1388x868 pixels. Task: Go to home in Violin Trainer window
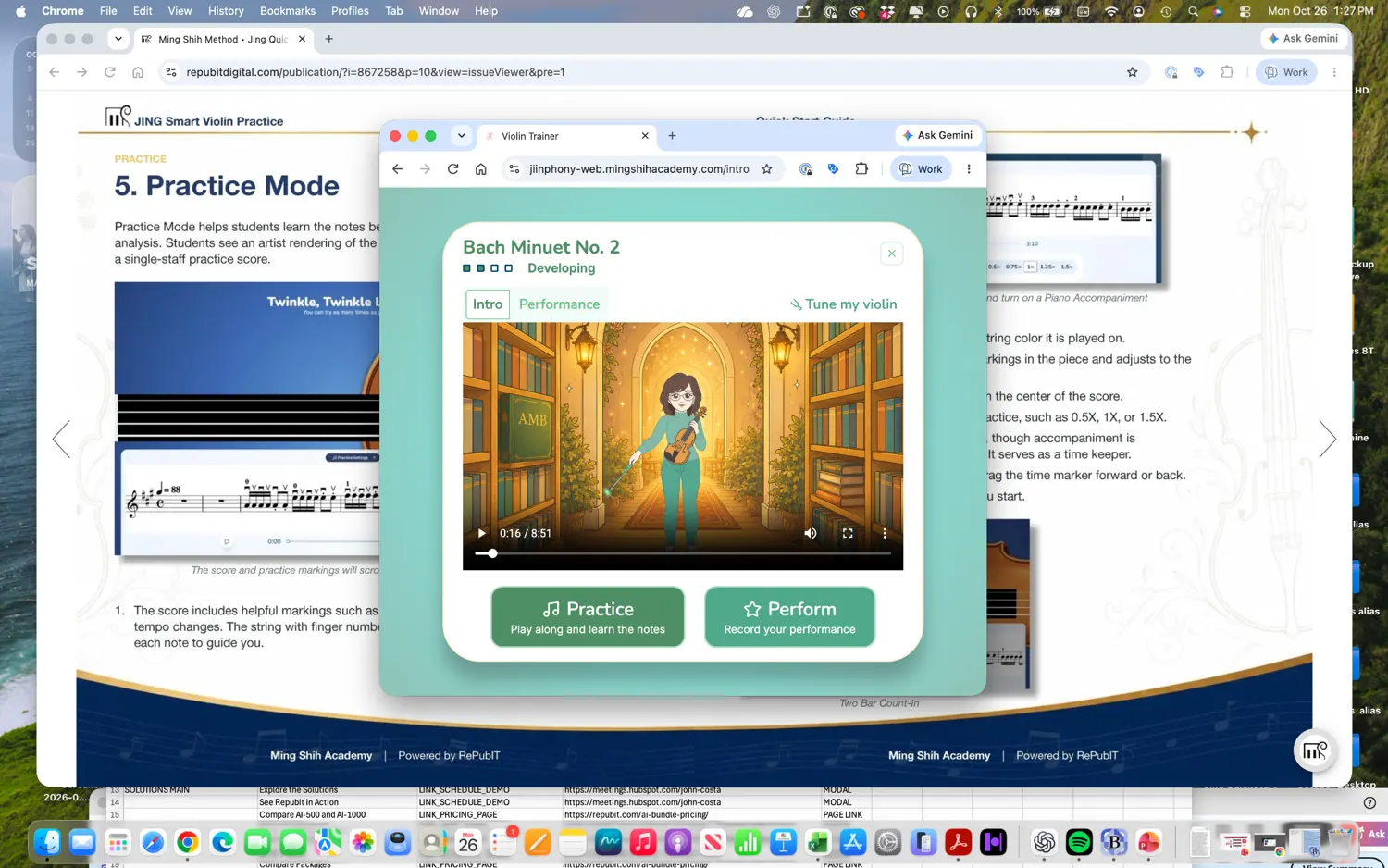click(480, 169)
